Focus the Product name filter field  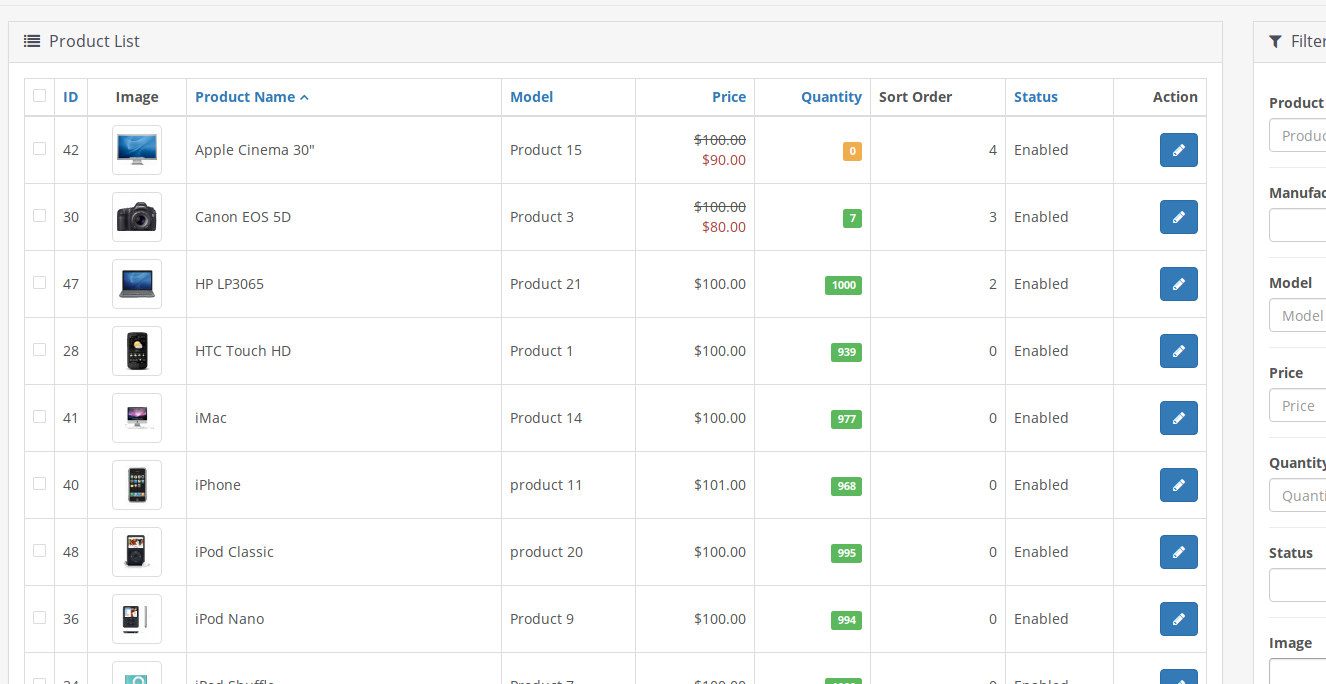[1298, 135]
